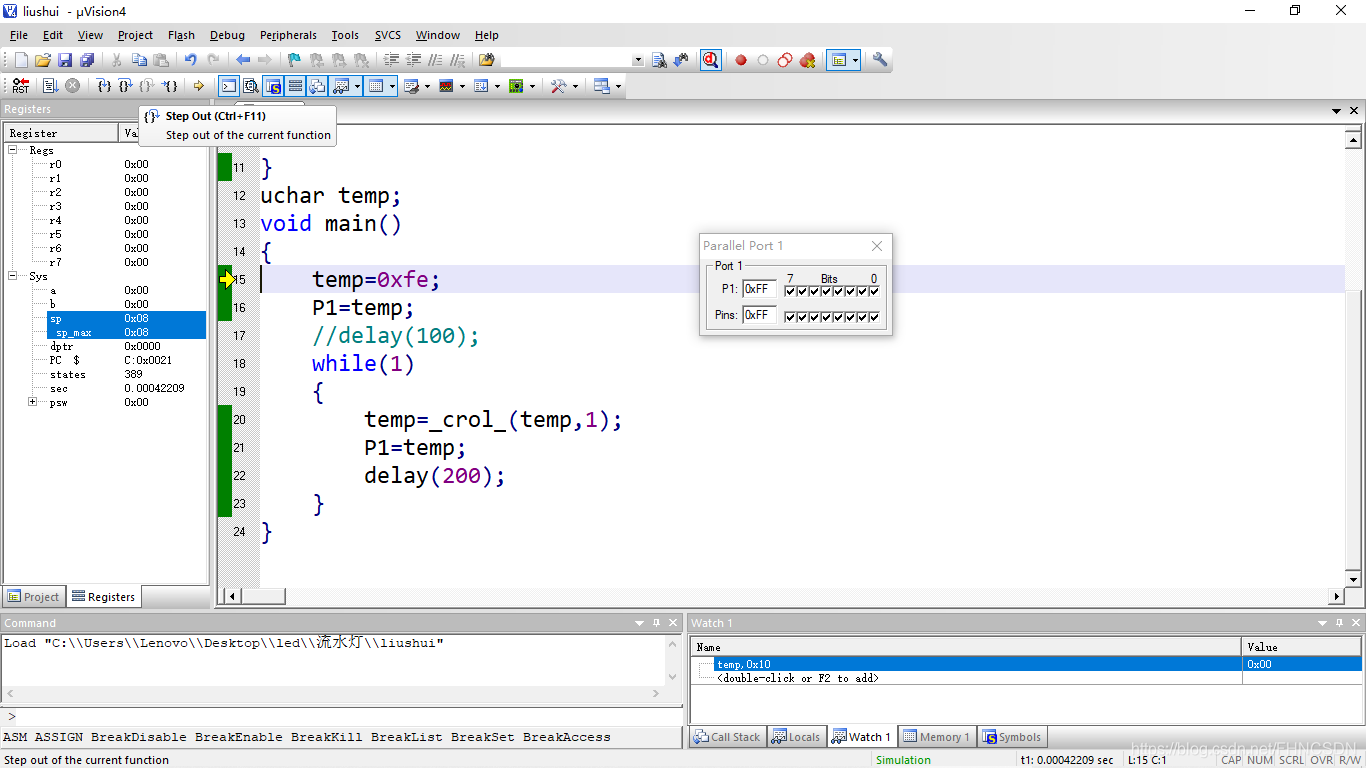
Task: Toggle Pins bit 7 checkbox
Action: pos(790,317)
